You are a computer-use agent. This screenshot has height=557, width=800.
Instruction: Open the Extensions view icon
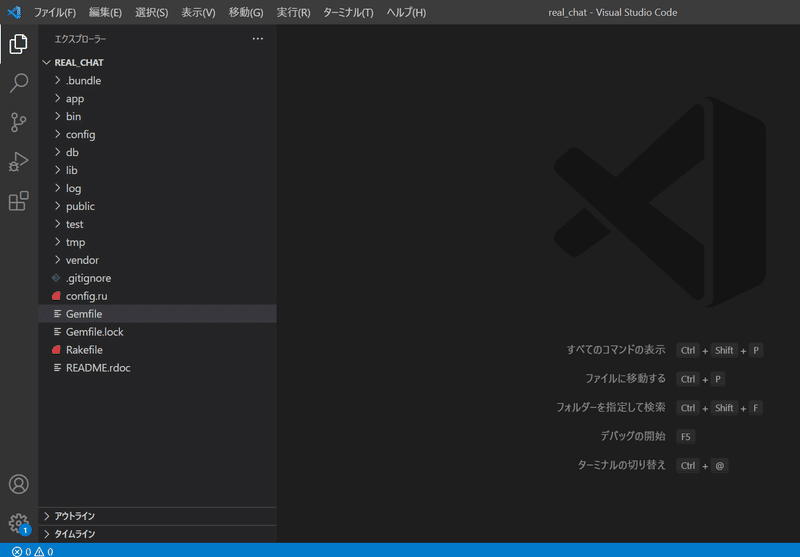click(x=18, y=201)
